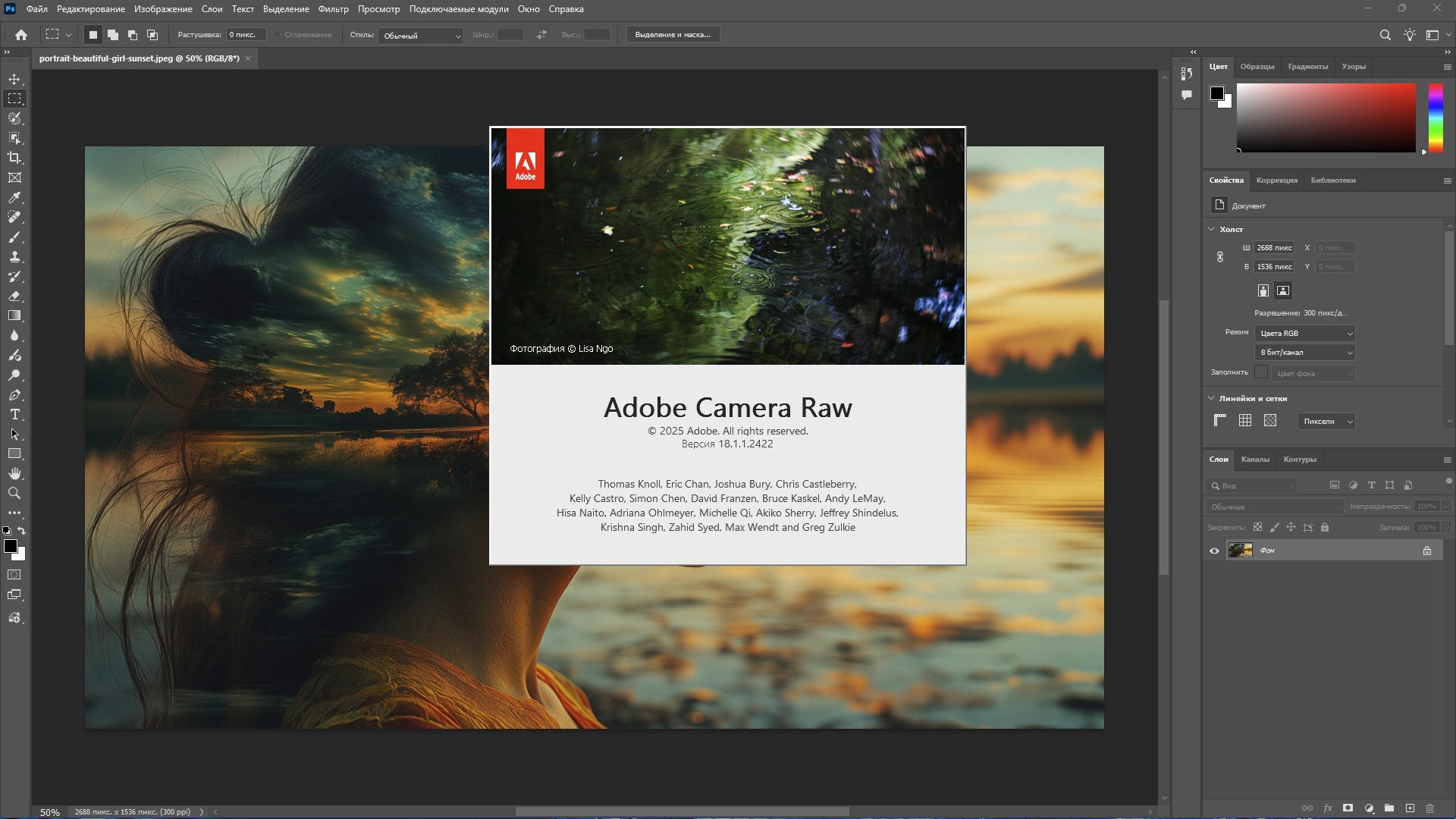Click the rainbow hue slider strip

[x=1436, y=118]
